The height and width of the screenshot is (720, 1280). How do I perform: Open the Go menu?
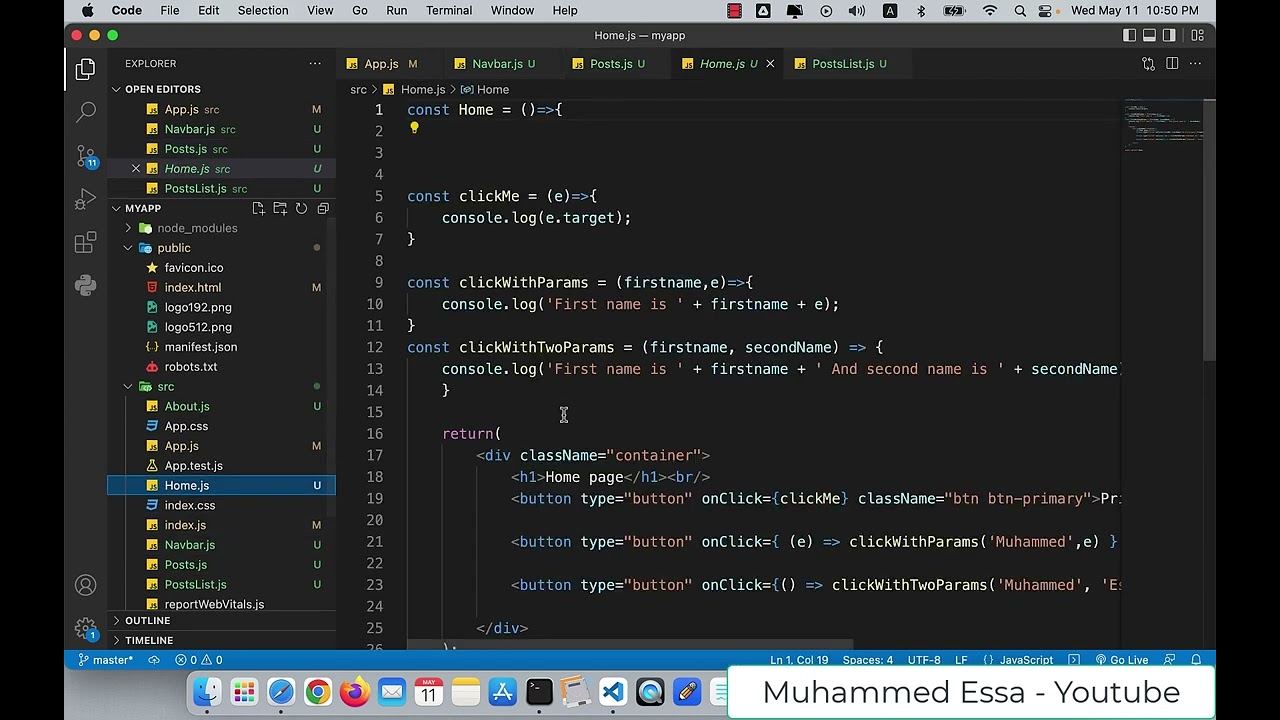tap(360, 10)
